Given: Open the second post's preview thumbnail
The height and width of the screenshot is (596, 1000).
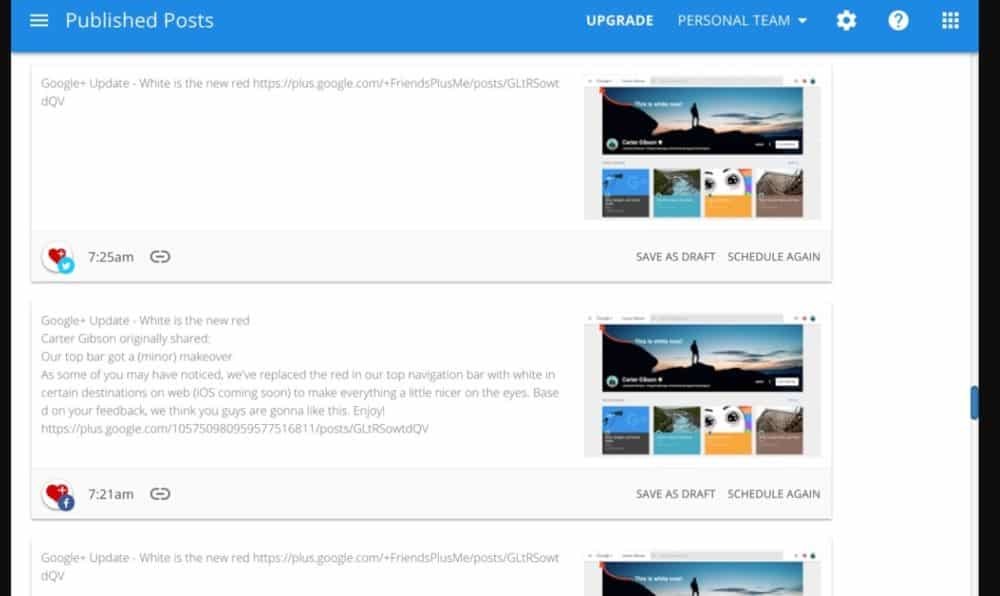Looking at the screenshot, I should (702, 384).
